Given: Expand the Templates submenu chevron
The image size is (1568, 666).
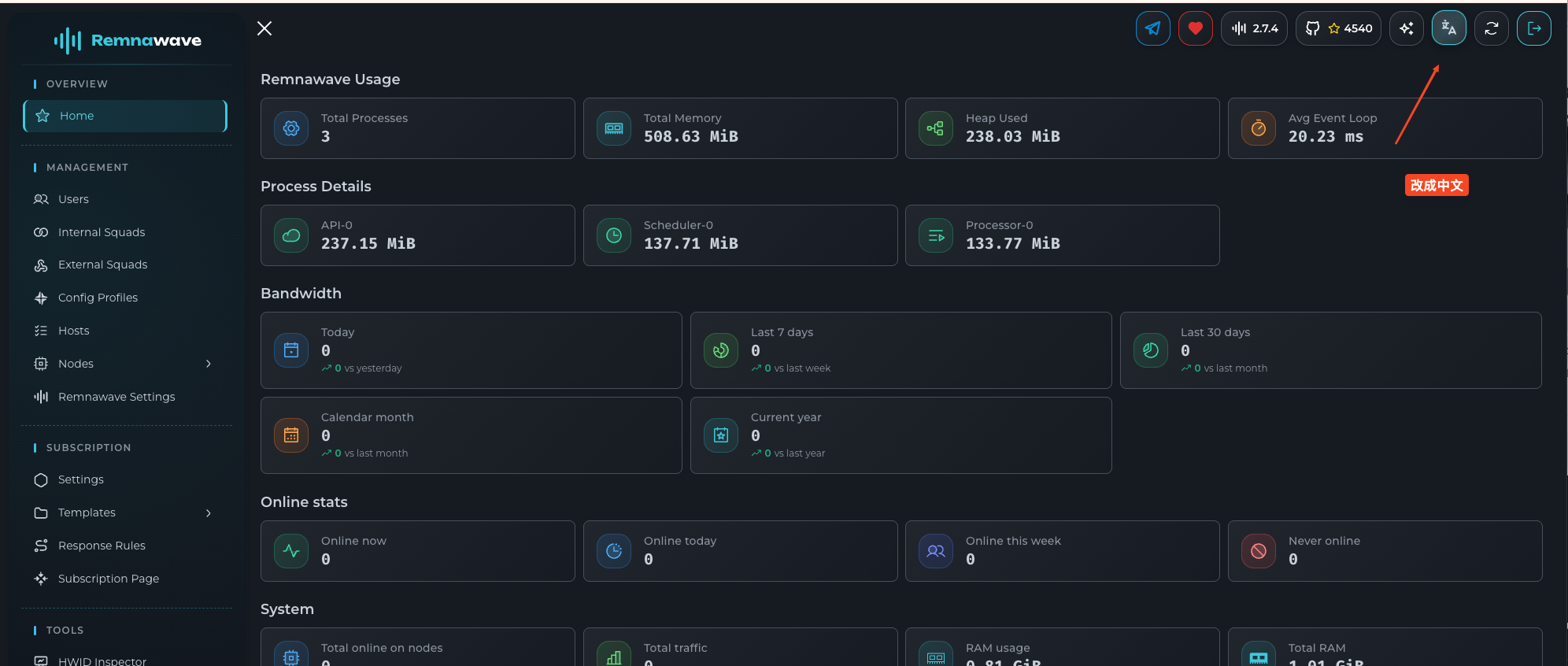Looking at the screenshot, I should [209, 513].
